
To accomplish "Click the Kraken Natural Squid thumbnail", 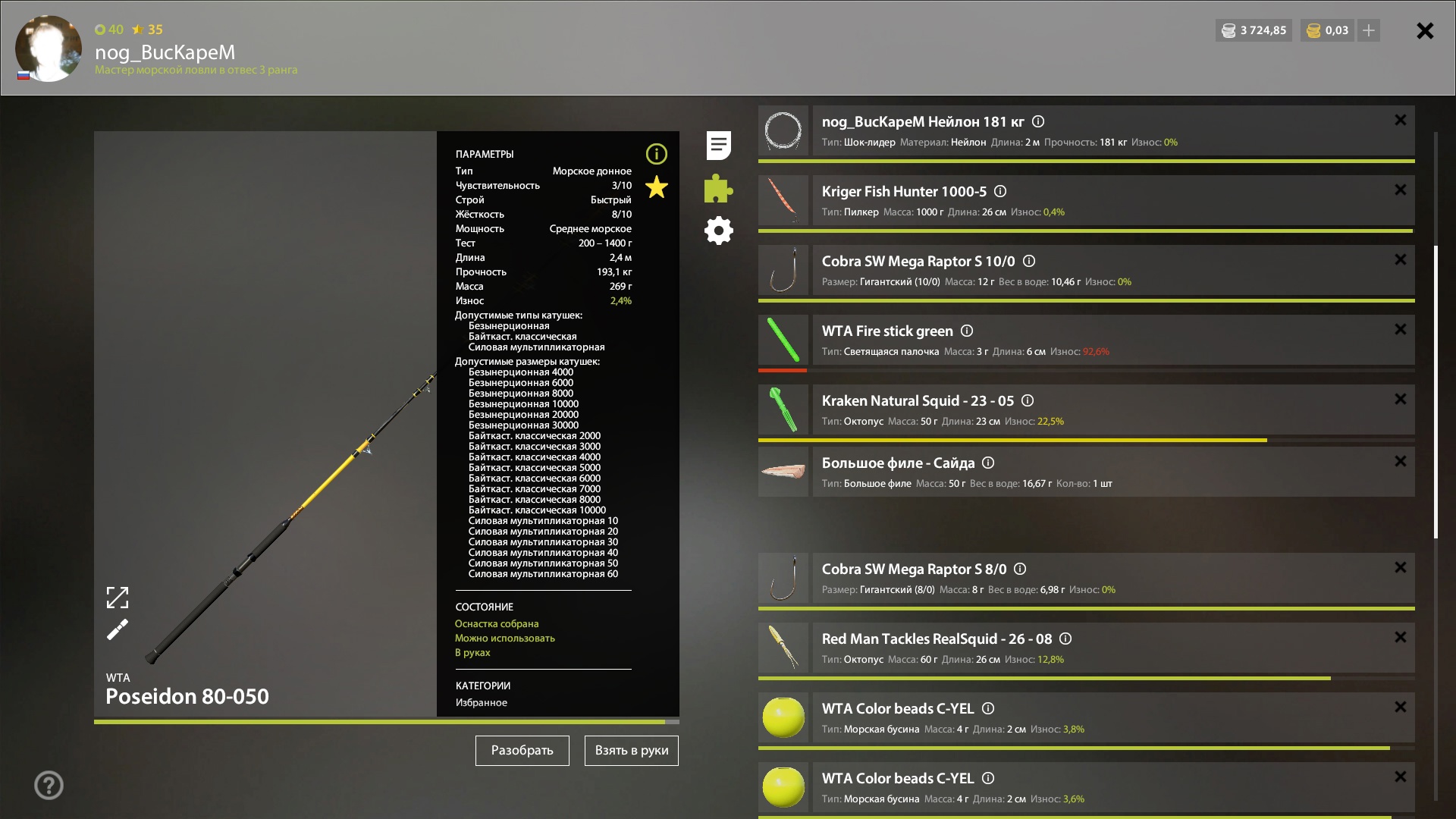I will [x=783, y=409].
